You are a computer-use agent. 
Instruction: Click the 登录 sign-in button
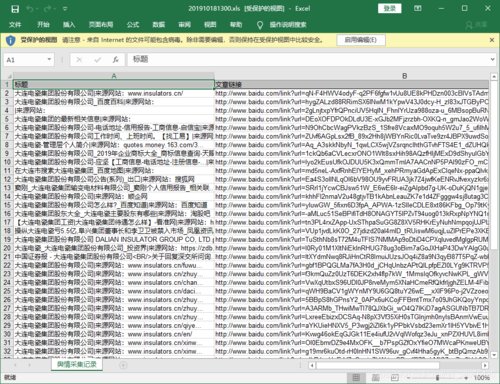pos(389,8)
